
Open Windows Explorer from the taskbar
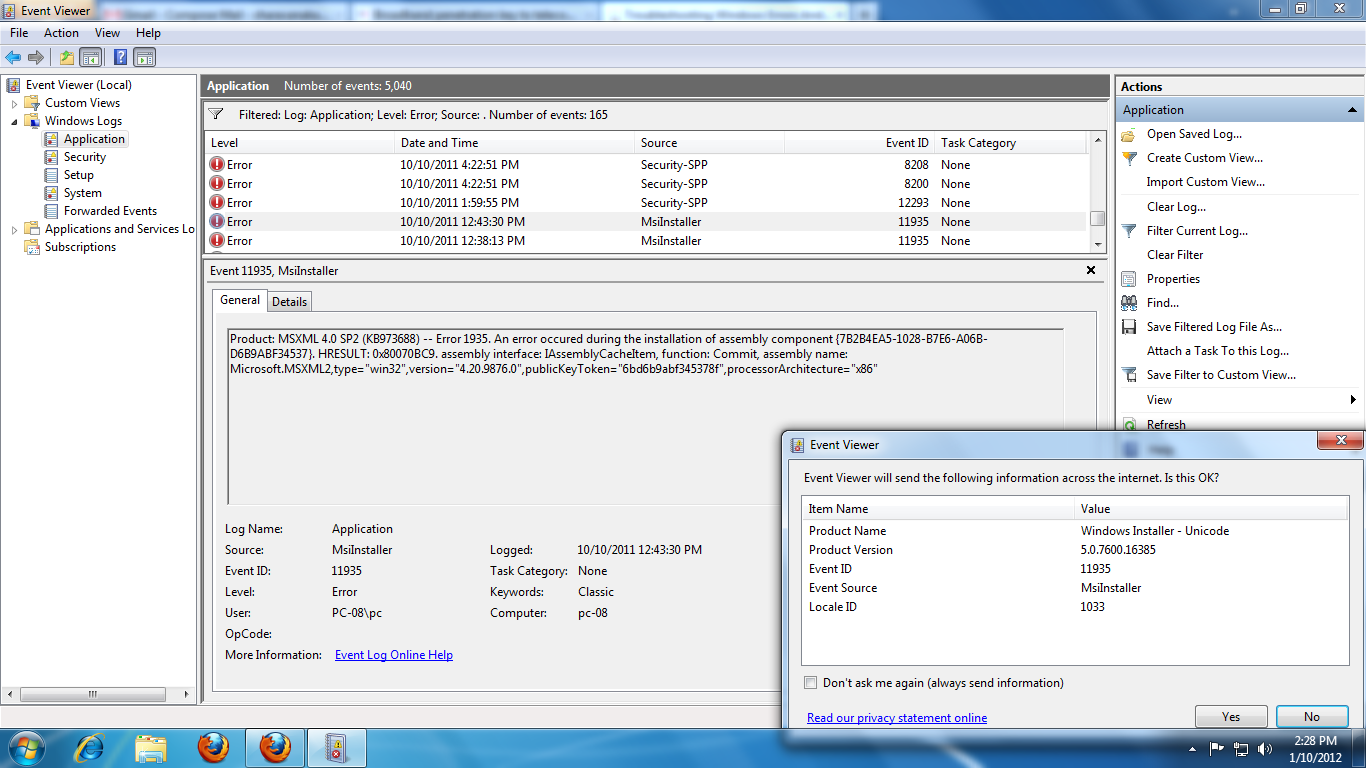151,747
